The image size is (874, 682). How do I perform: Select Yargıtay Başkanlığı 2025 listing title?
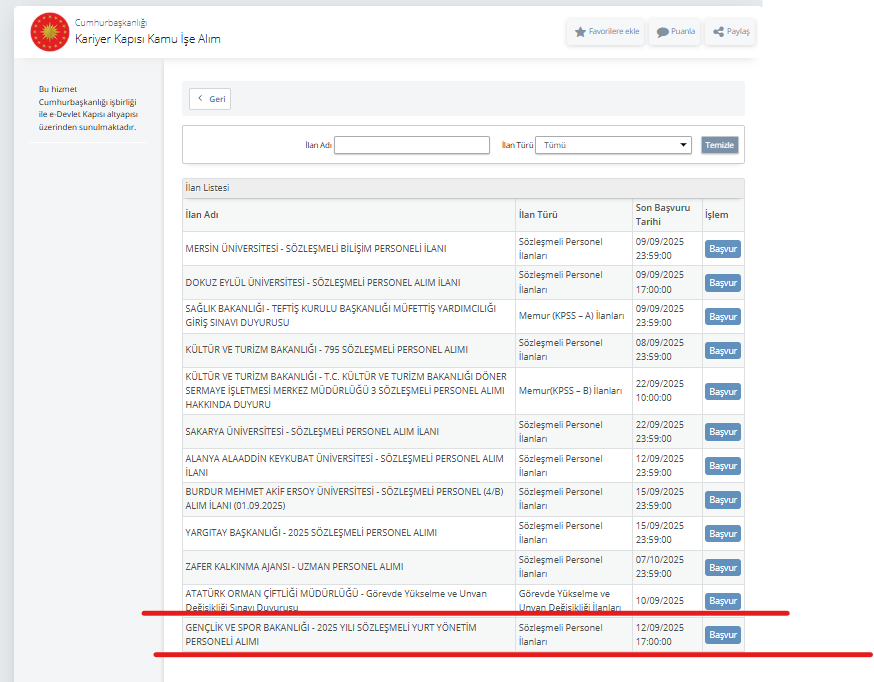click(x=311, y=533)
